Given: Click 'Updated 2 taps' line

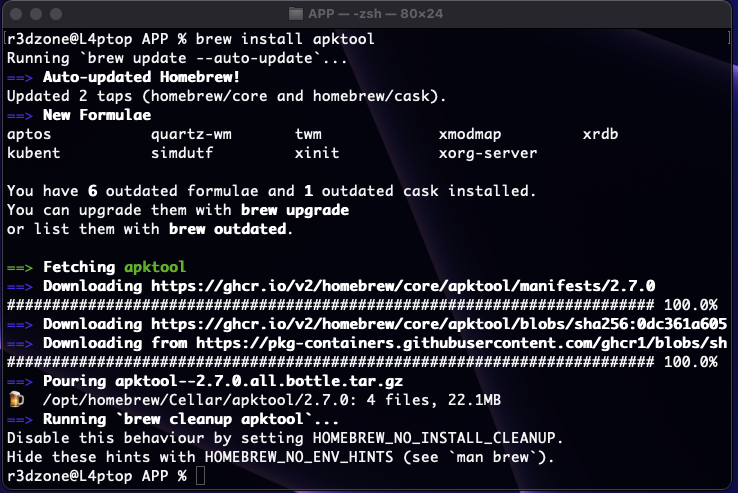Looking at the screenshot, I should pyautogui.click(x=226, y=96).
